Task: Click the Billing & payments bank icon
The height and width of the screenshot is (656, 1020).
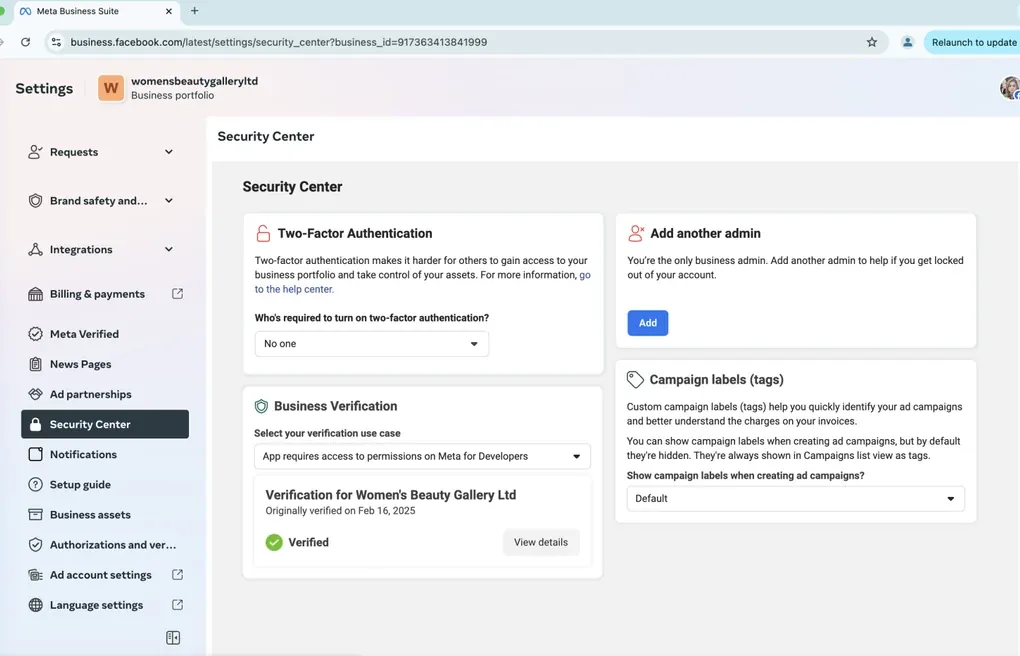Action: (x=35, y=294)
